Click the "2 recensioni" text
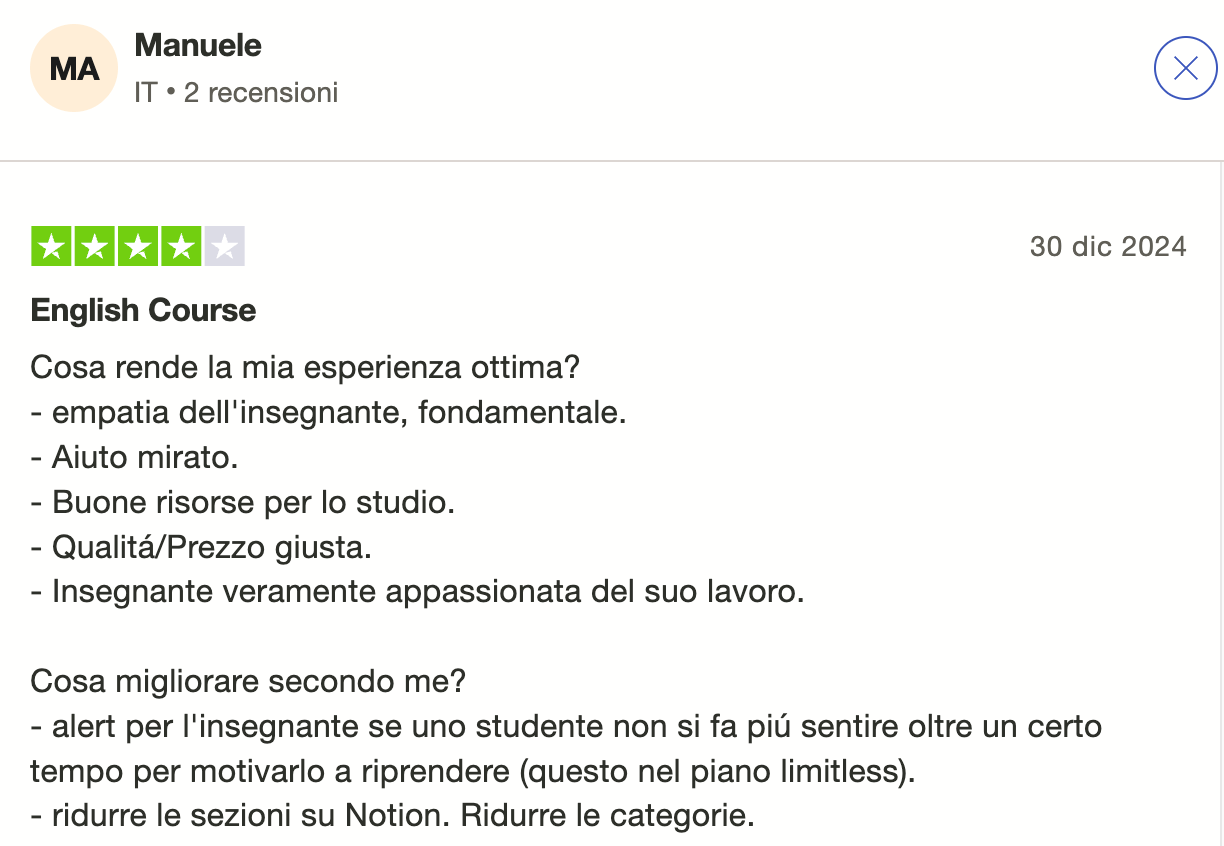This screenshot has height=846, width=1224. coord(261,93)
